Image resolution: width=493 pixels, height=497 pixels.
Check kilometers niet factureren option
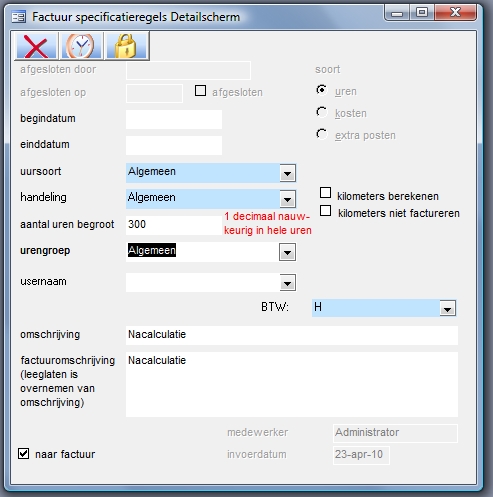coord(325,211)
